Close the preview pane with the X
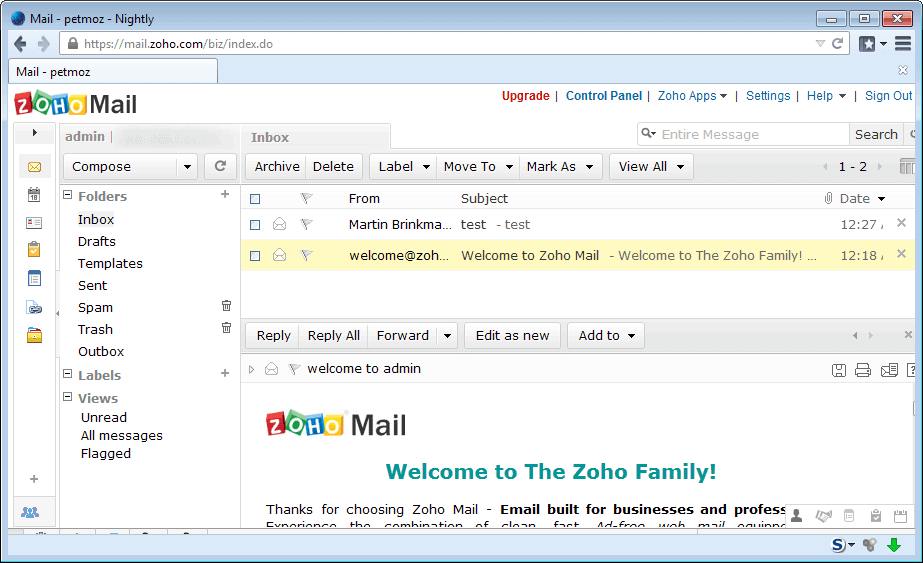Viewport: 923px width, 563px height. tap(908, 335)
